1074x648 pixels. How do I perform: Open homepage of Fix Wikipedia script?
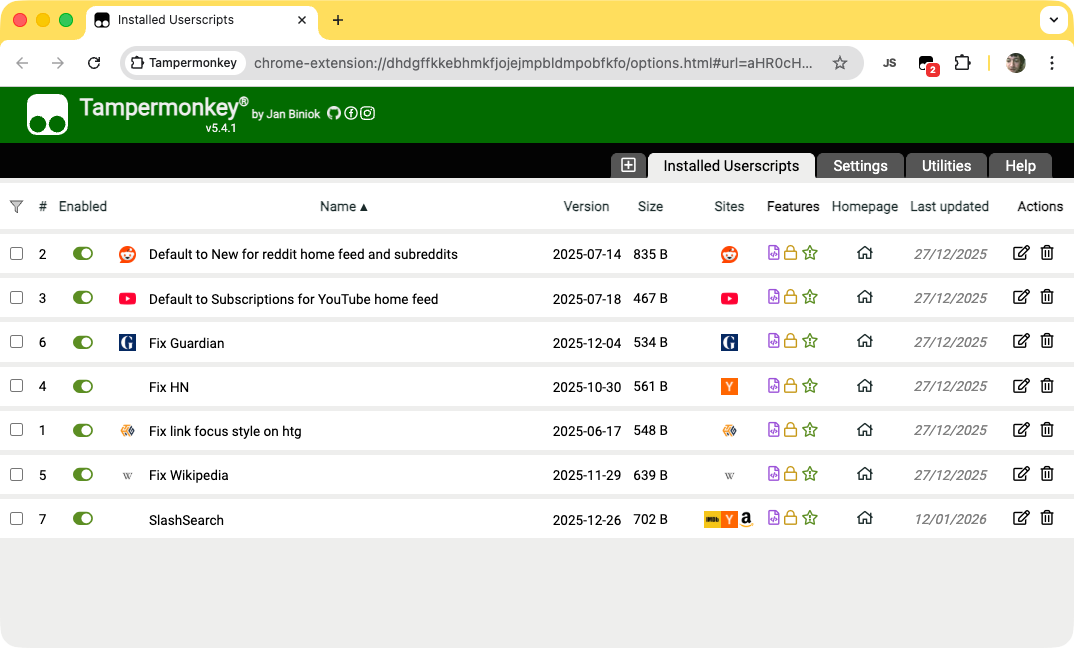pos(864,474)
